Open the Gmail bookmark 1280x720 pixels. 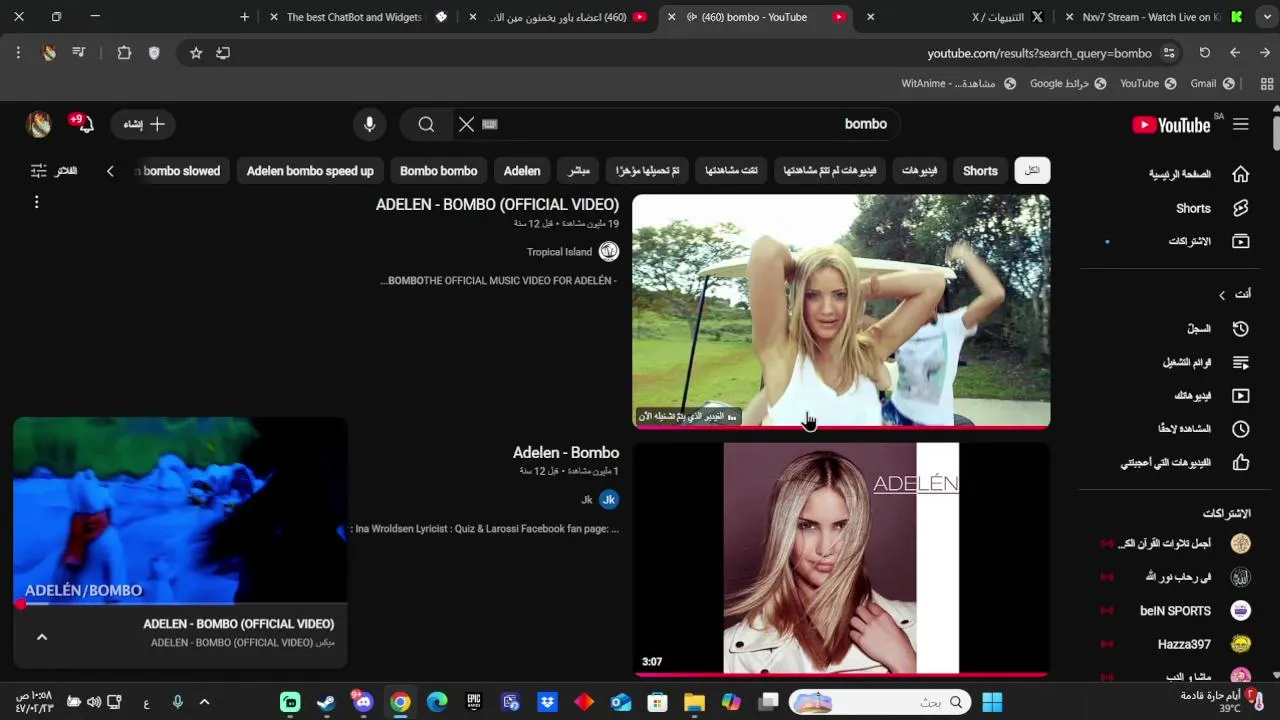[1212, 83]
